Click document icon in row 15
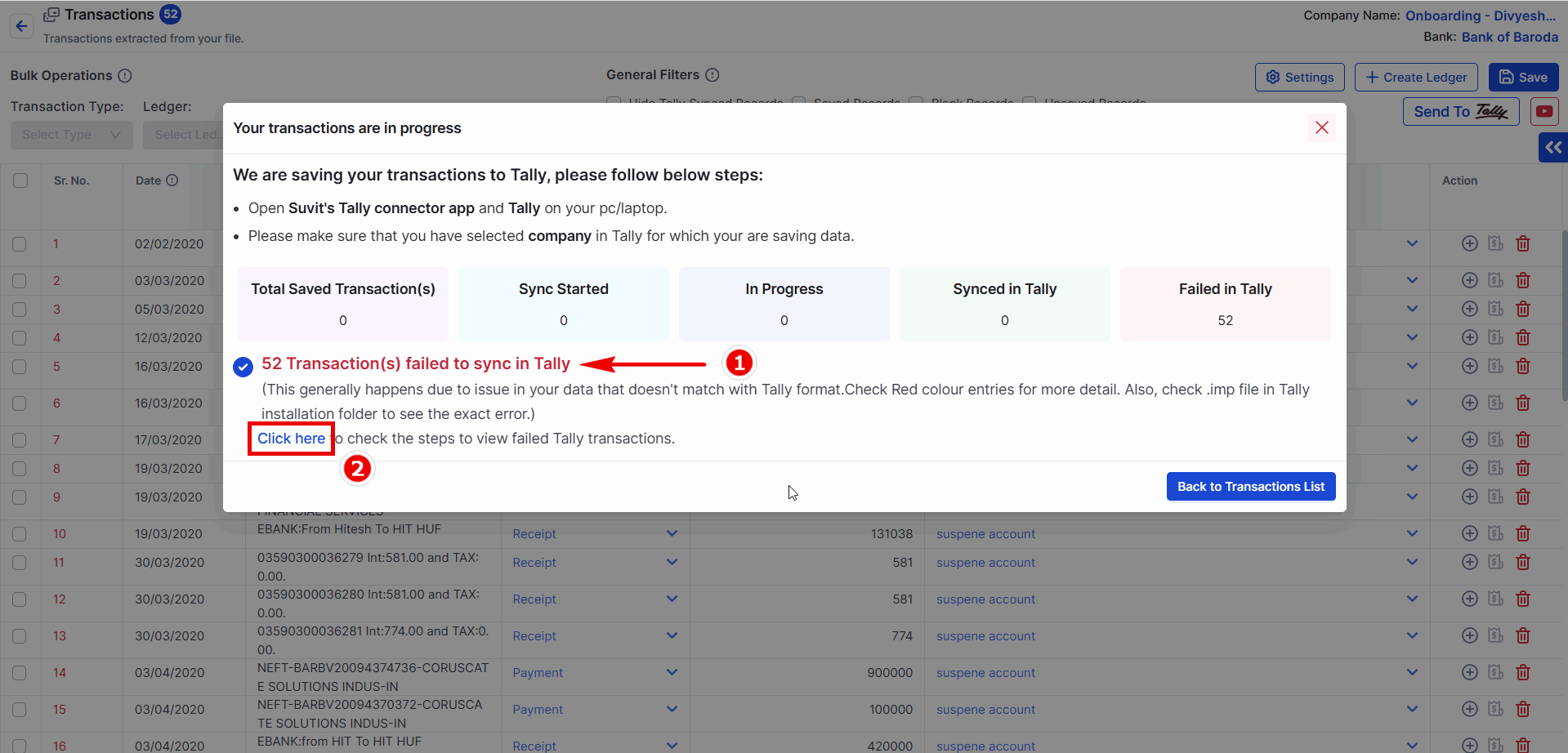The height and width of the screenshot is (753, 1568). tap(1495, 709)
